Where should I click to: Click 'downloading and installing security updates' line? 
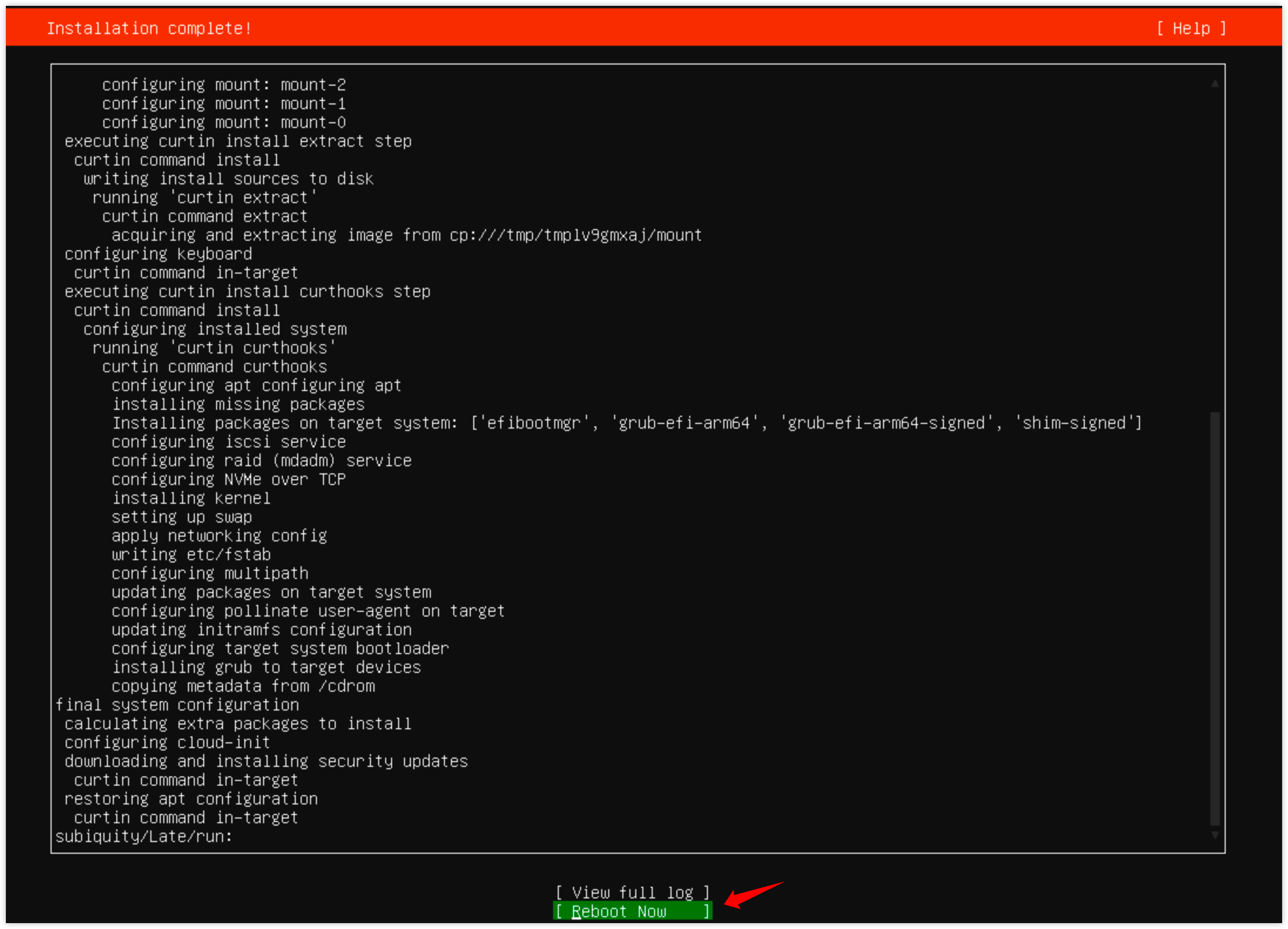(x=266, y=761)
